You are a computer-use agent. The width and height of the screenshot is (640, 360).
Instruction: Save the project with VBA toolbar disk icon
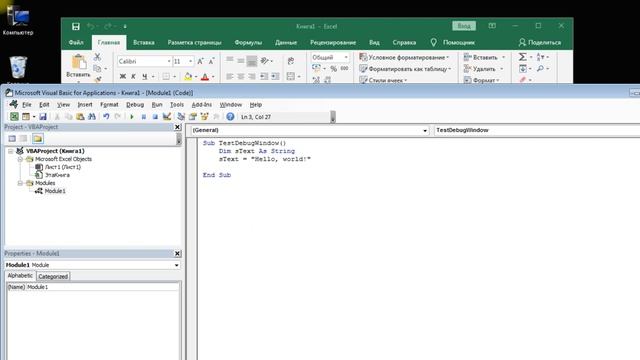coord(43,117)
